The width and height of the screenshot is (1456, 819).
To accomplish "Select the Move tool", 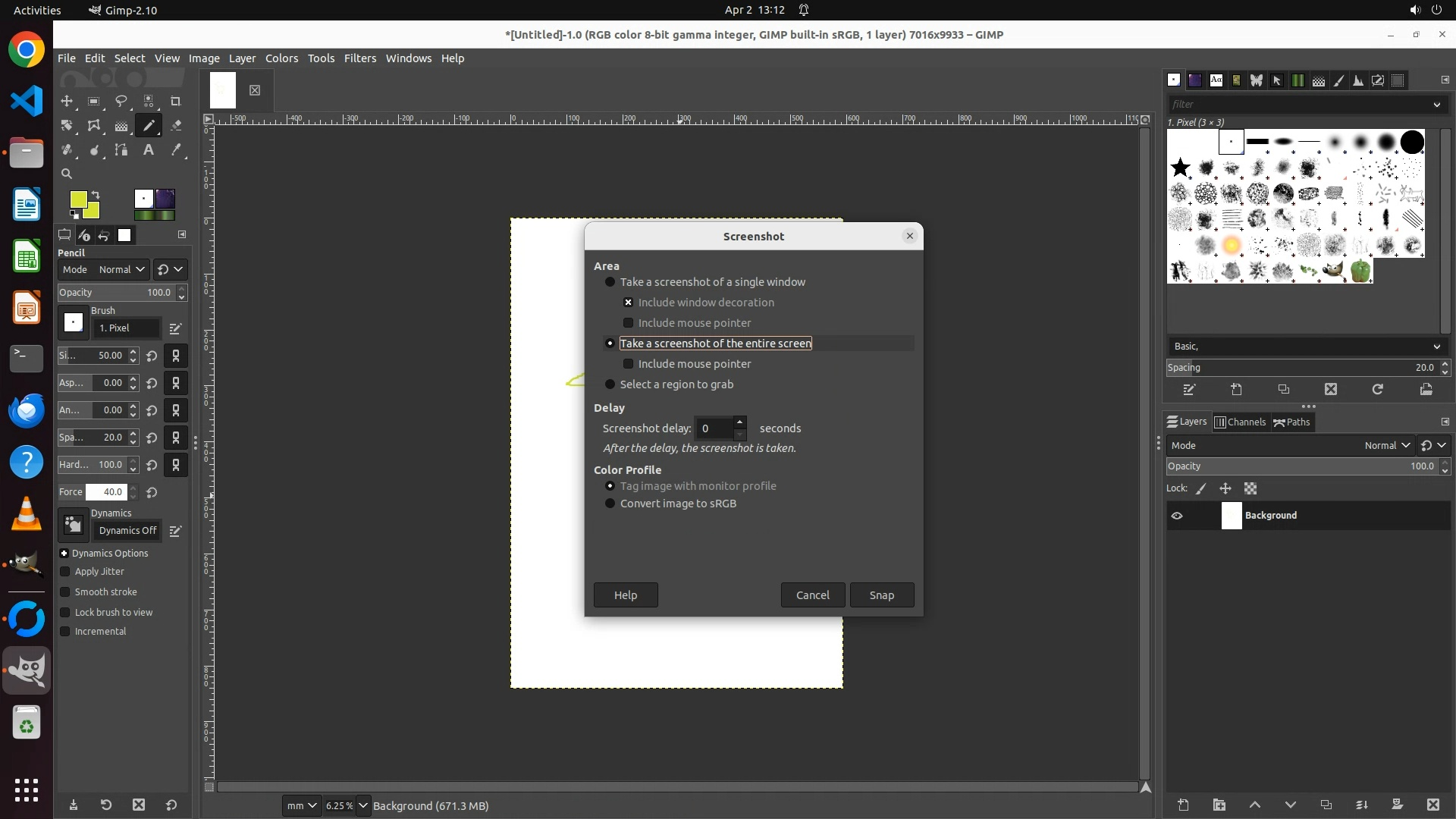I will click(67, 101).
